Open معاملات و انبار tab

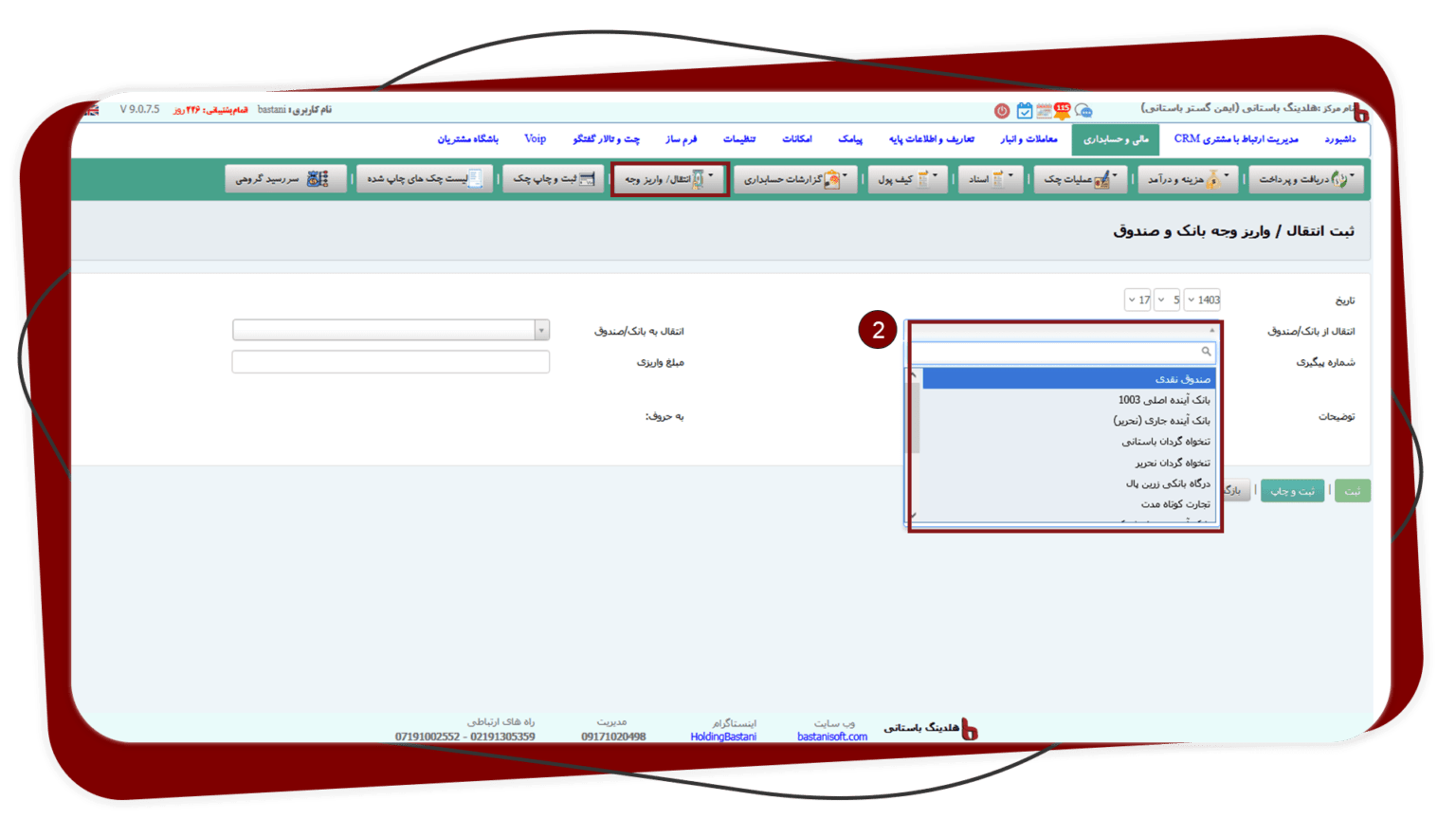point(1028,139)
